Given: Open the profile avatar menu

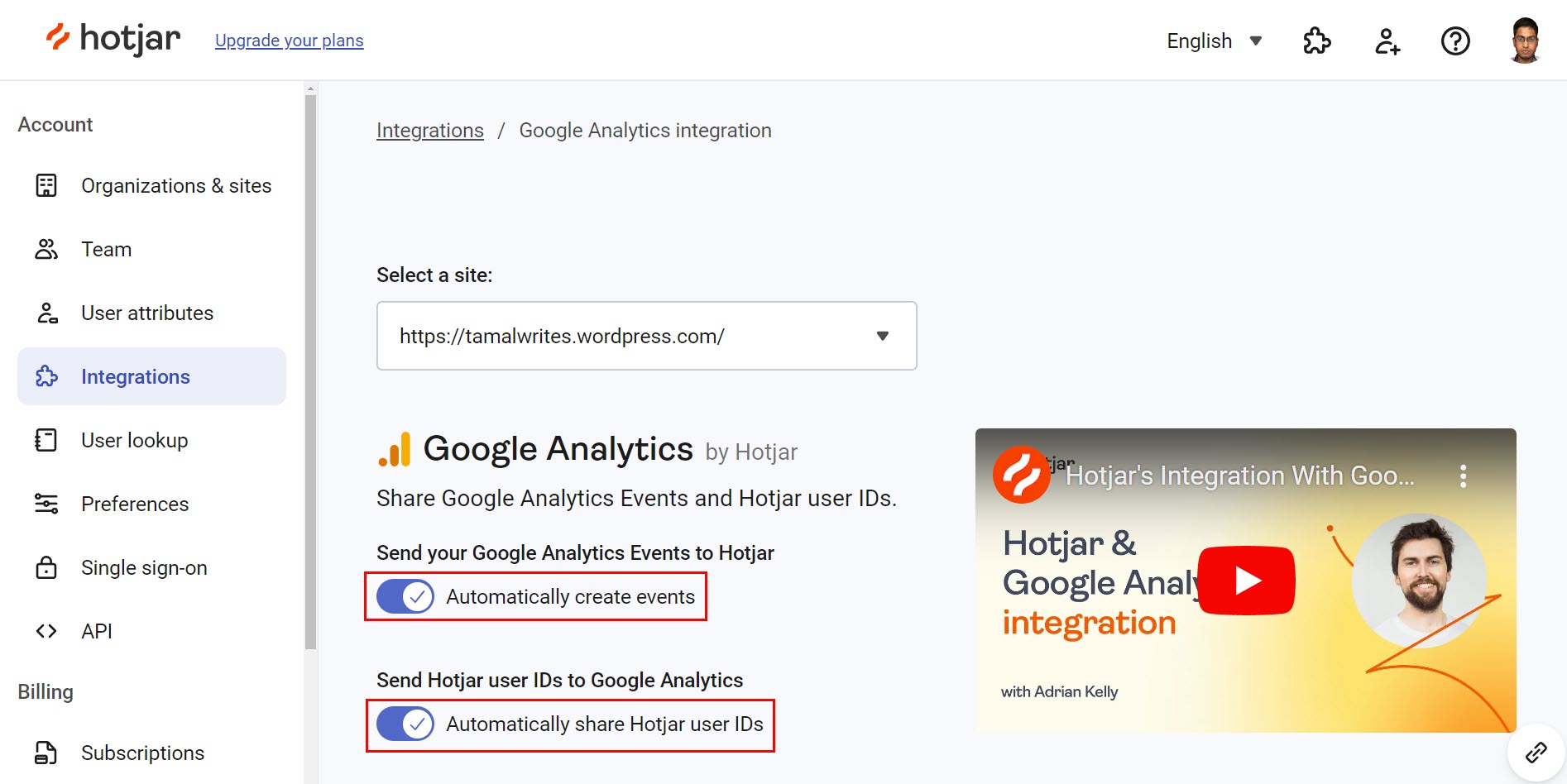Looking at the screenshot, I should [x=1524, y=41].
